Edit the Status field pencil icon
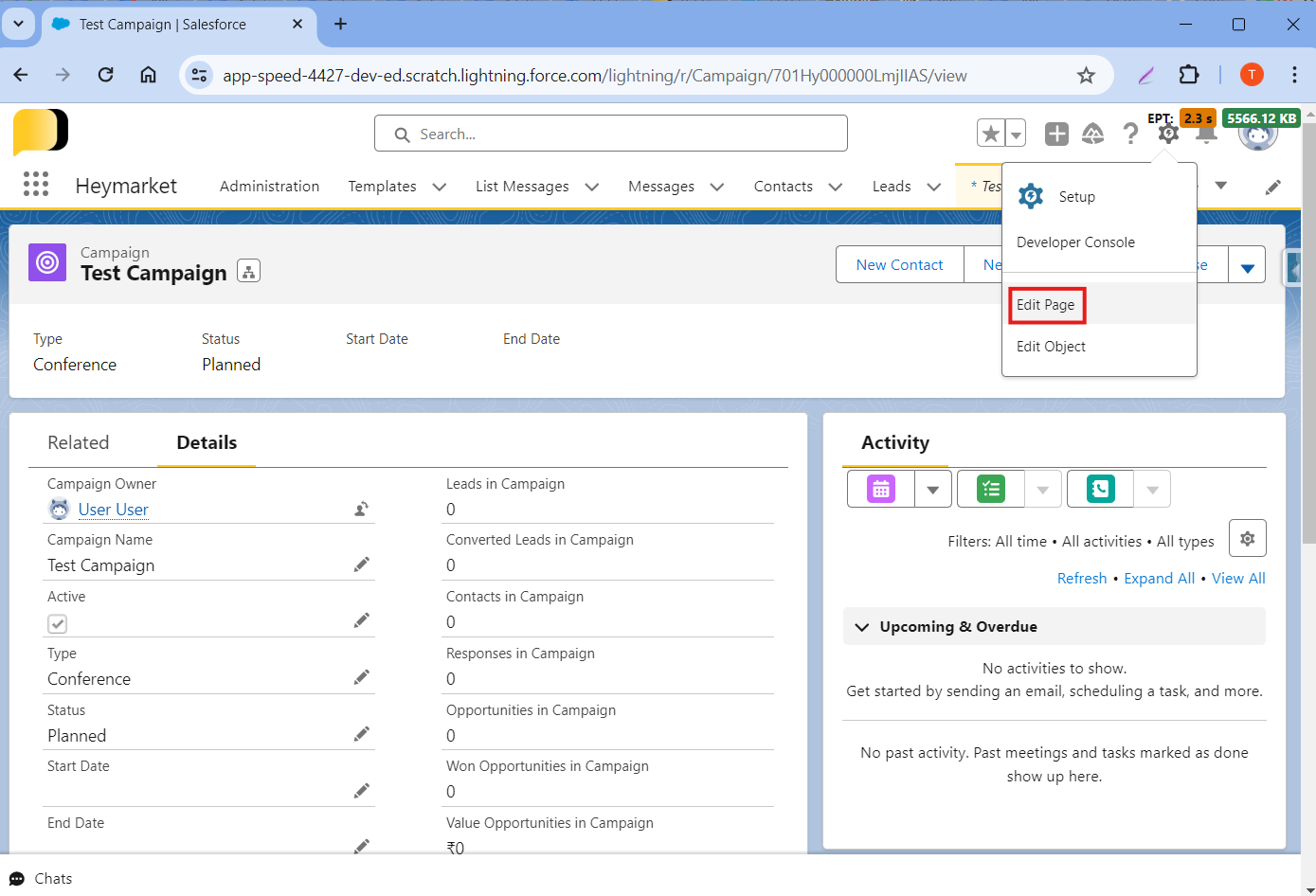1316x896 pixels. pyautogui.click(x=361, y=734)
